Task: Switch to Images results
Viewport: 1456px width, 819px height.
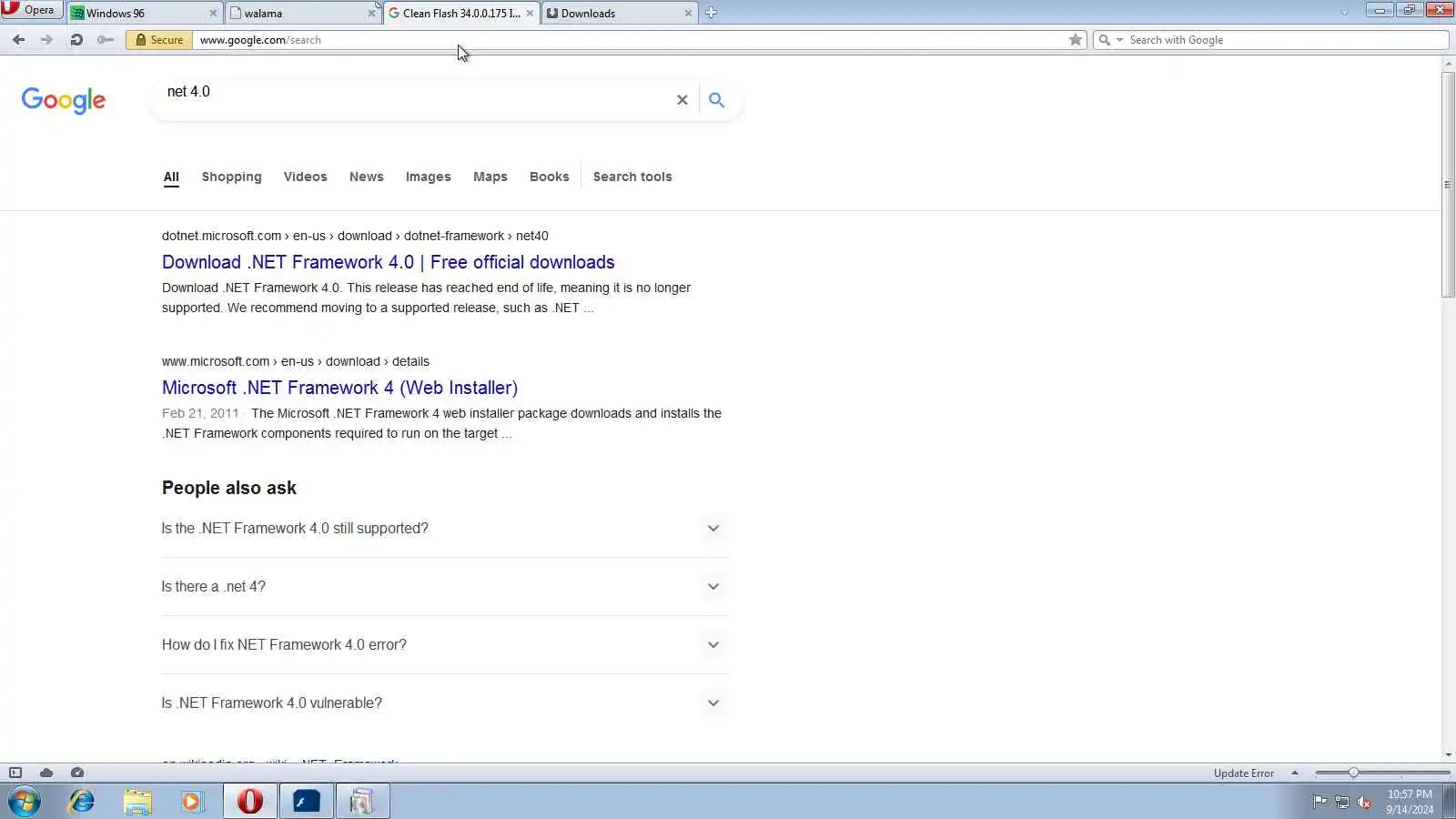Action: [429, 177]
